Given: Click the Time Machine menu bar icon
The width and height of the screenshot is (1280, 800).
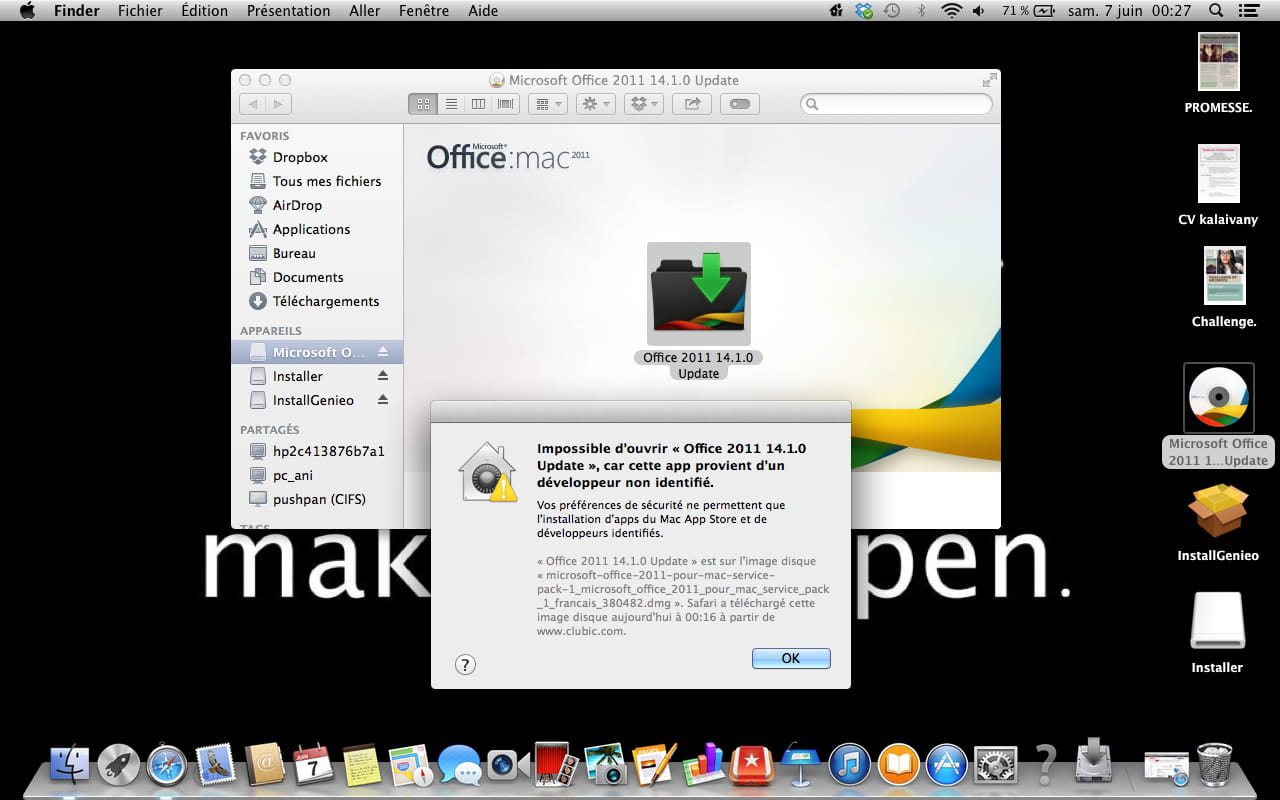Looking at the screenshot, I should (891, 11).
